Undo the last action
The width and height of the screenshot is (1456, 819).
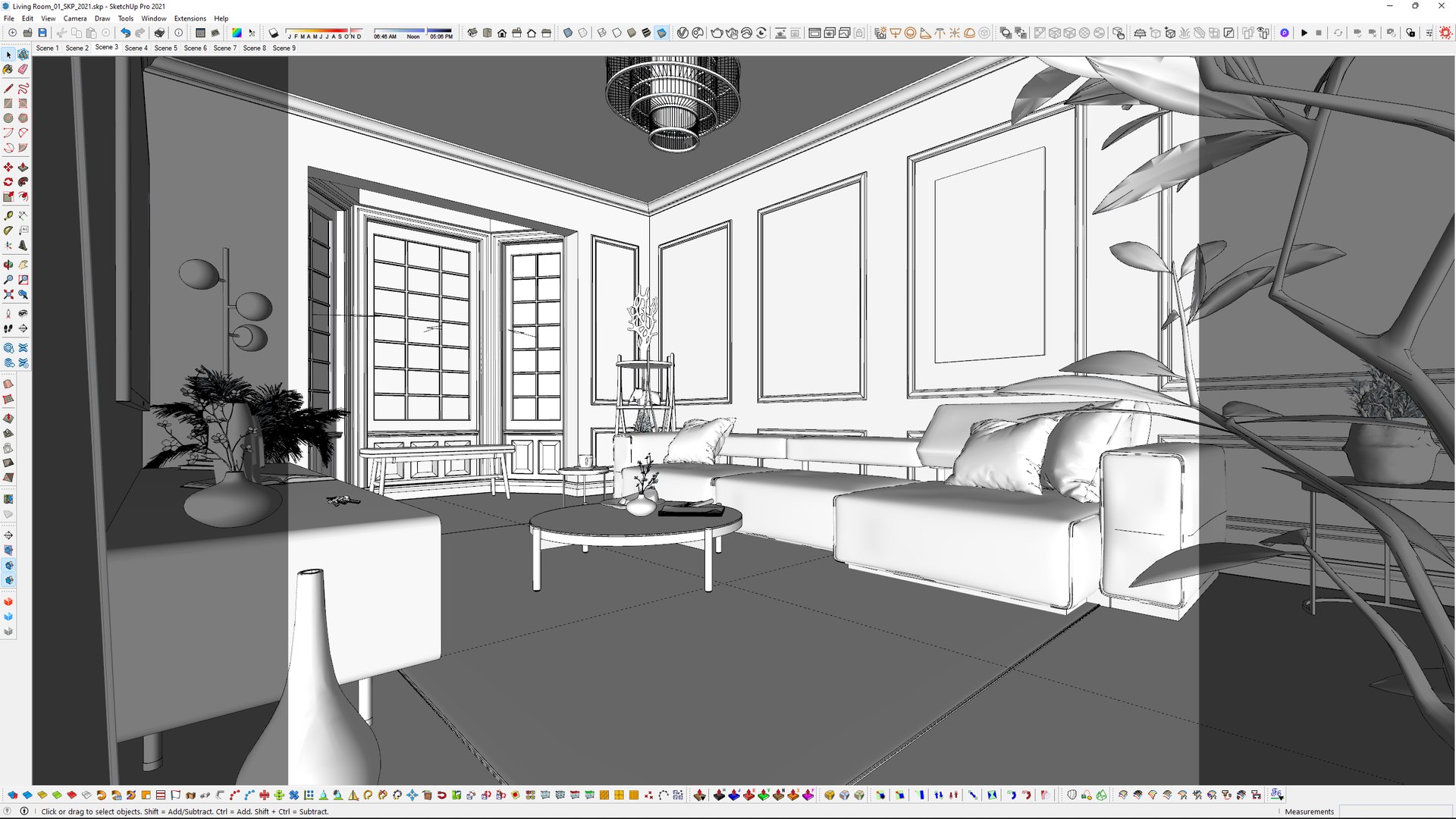125,33
